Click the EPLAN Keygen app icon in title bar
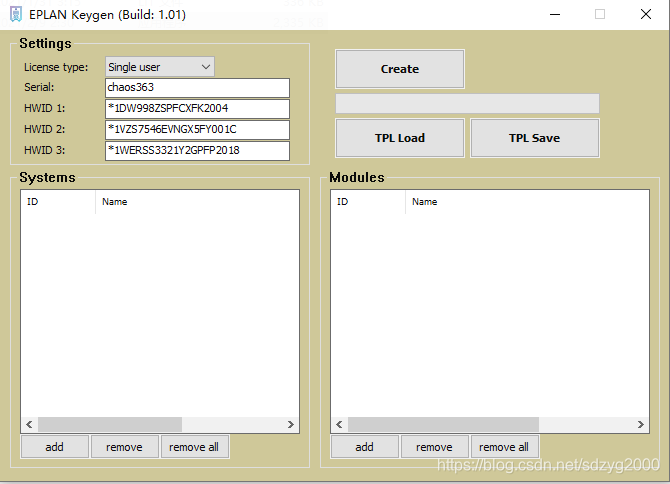 click(16, 15)
